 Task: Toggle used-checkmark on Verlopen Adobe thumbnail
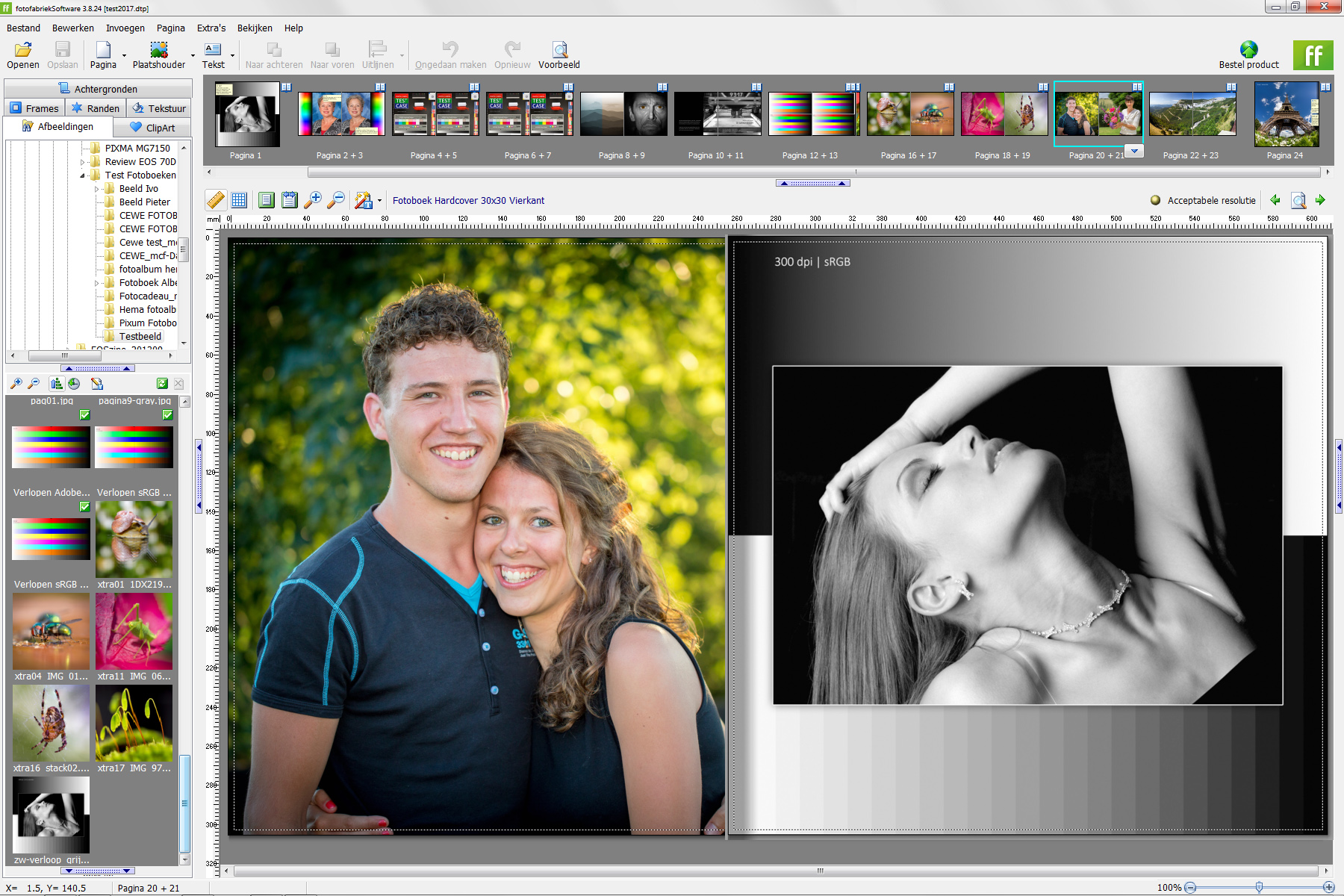84,415
